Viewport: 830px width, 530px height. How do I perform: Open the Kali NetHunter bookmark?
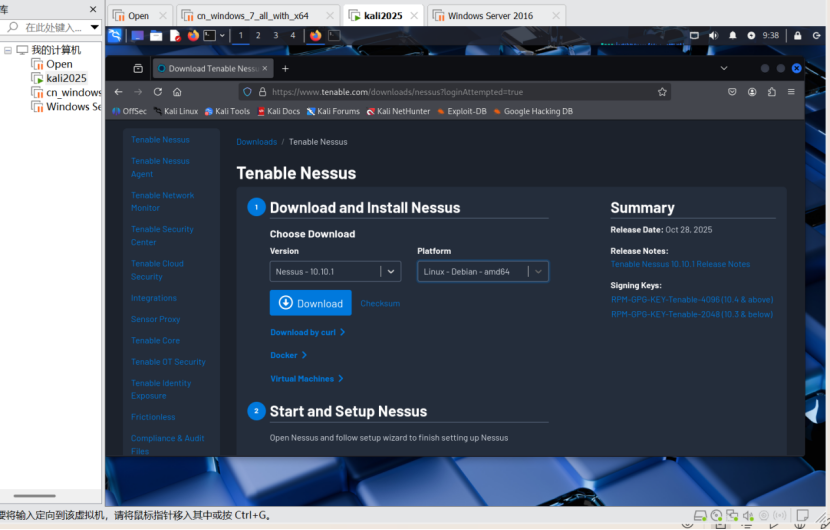399,111
